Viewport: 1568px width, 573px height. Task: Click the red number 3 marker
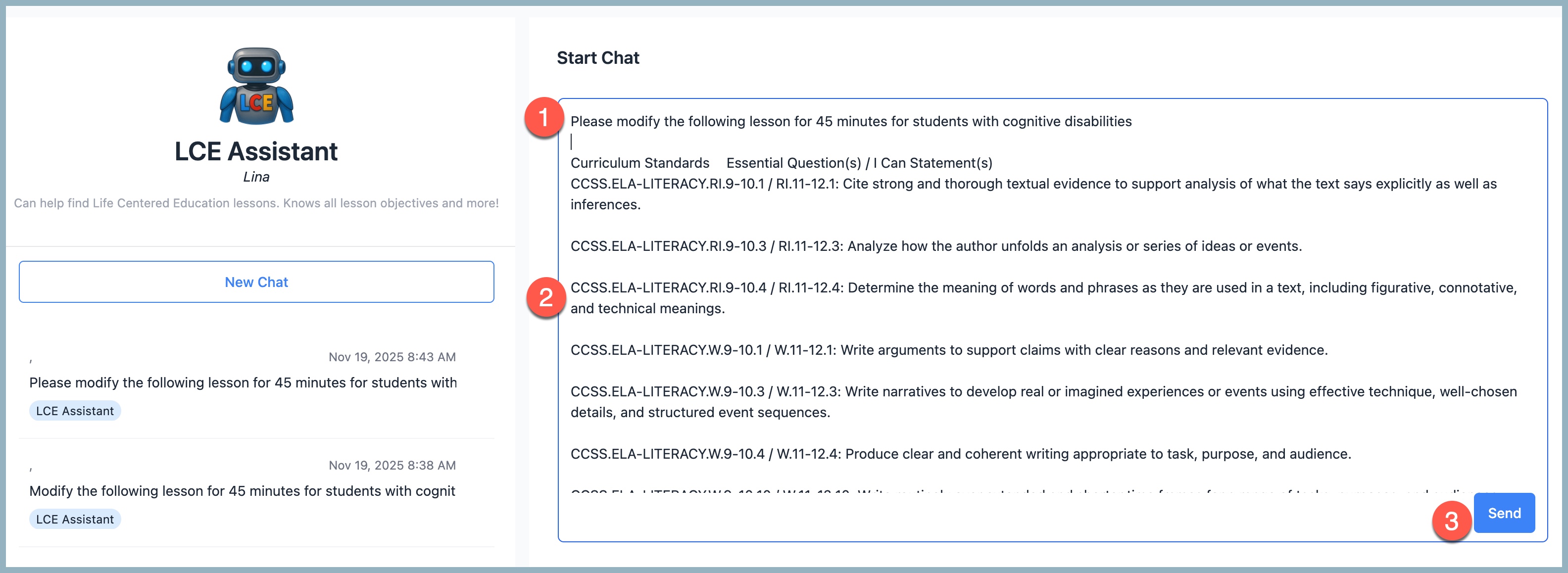click(x=1451, y=521)
